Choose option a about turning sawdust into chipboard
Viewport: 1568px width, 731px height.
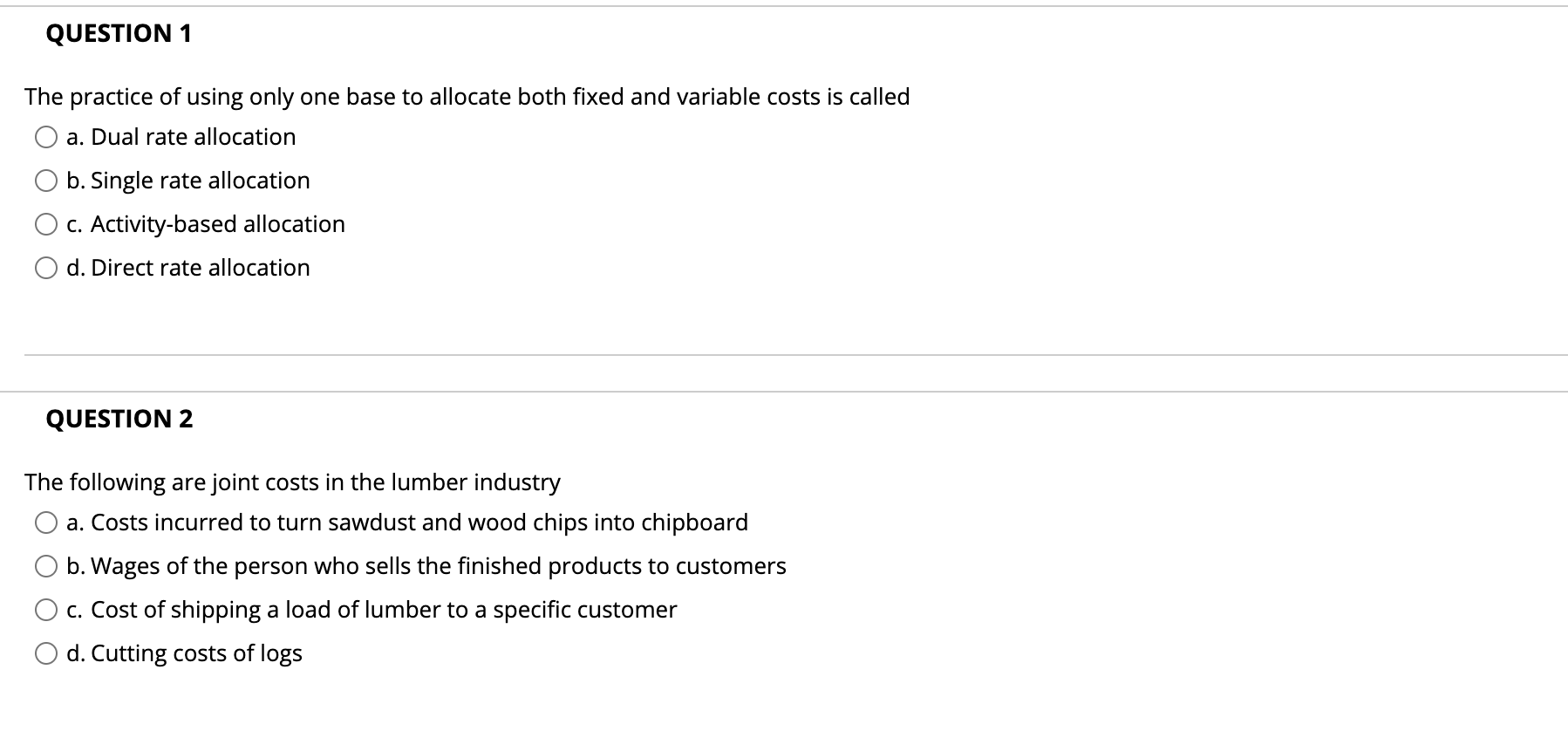point(46,522)
